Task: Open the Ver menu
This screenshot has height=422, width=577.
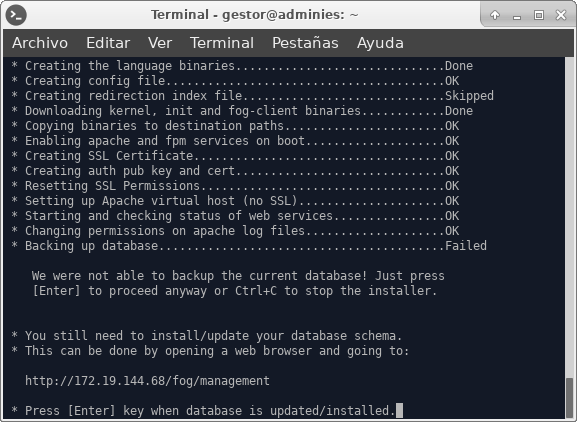Action: coord(160,43)
